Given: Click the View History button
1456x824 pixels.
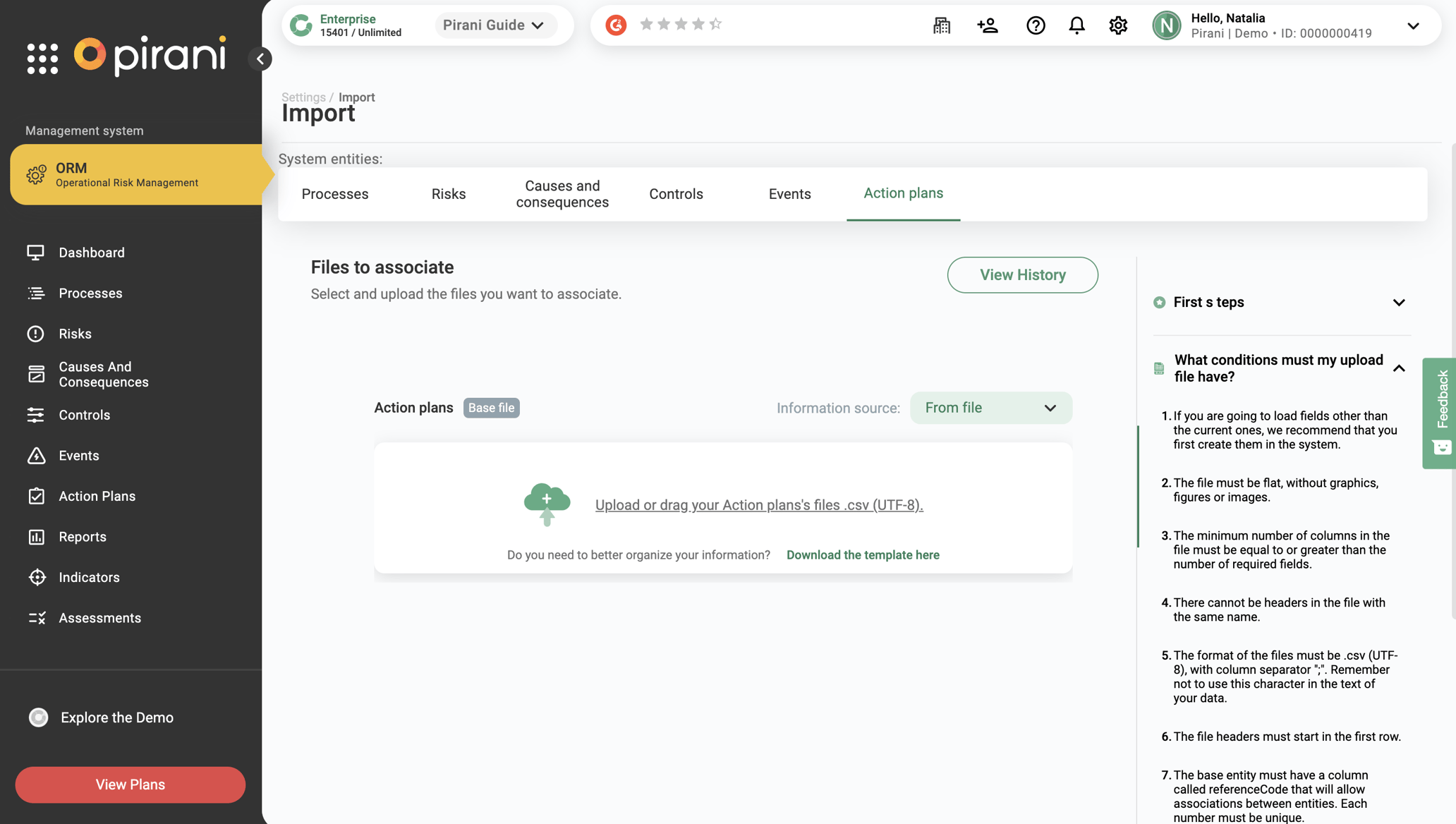Looking at the screenshot, I should [1022, 275].
